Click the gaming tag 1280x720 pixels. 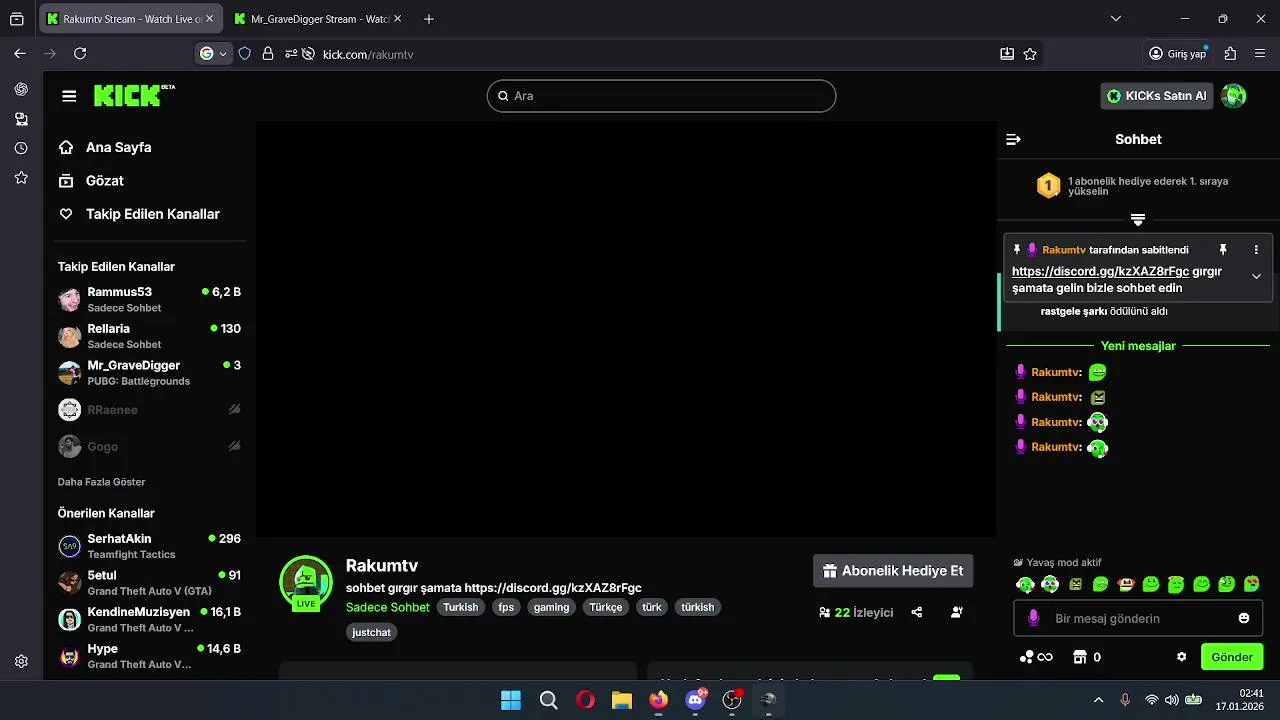pyautogui.click(x=551, y=607)
